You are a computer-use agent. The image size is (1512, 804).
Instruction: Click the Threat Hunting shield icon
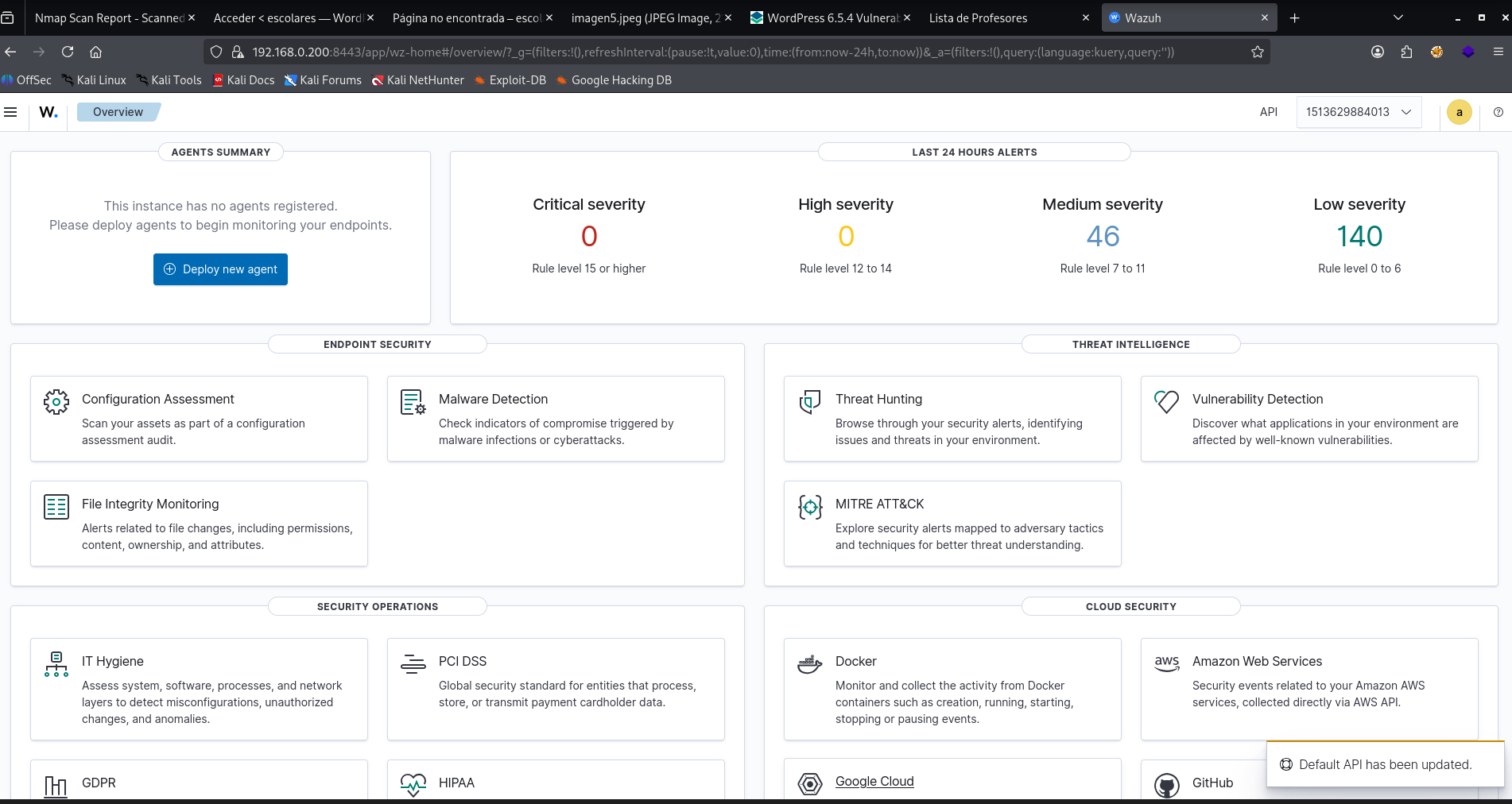coord(810,402)
